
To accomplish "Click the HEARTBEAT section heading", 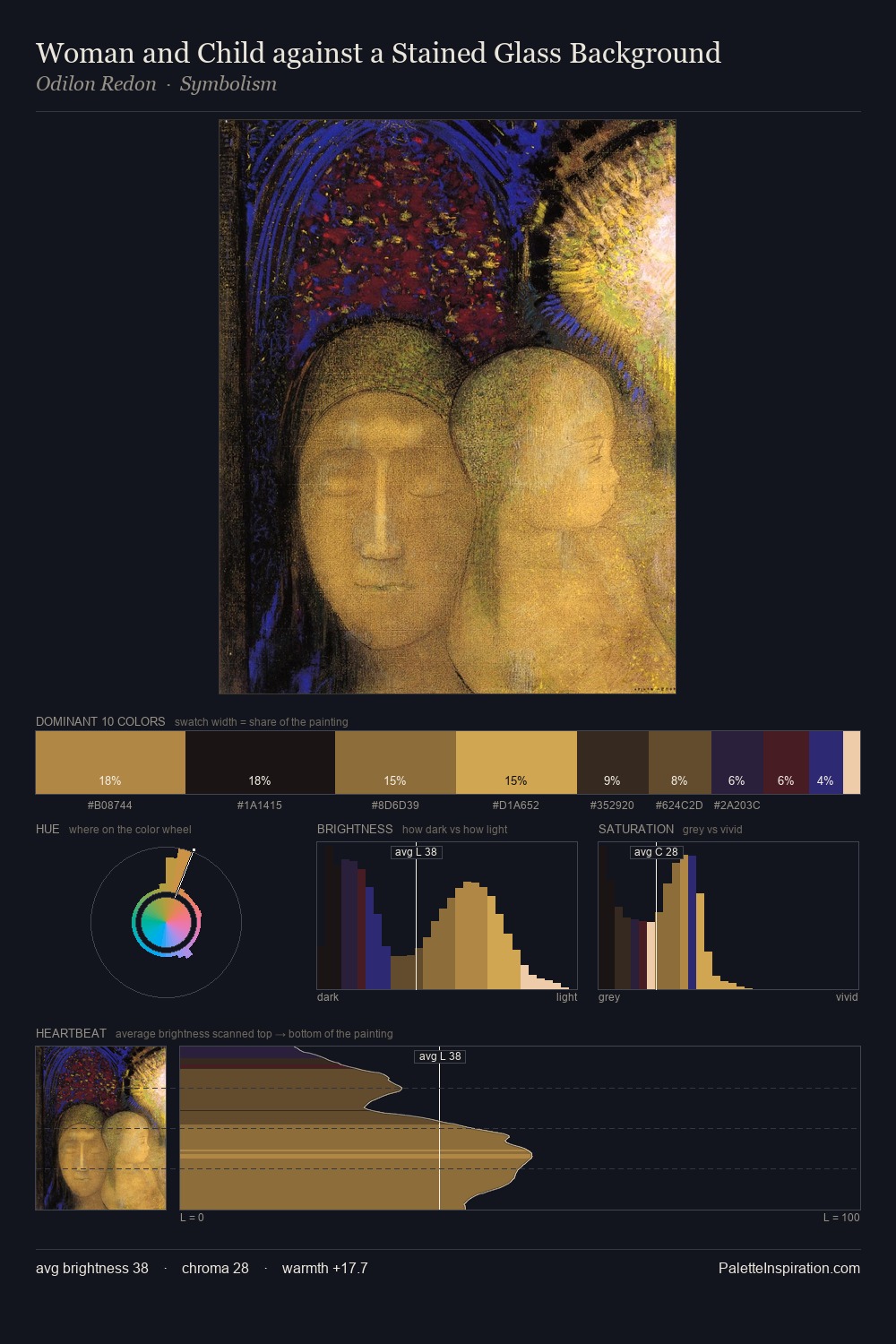I will click(x=71, y=1033).
